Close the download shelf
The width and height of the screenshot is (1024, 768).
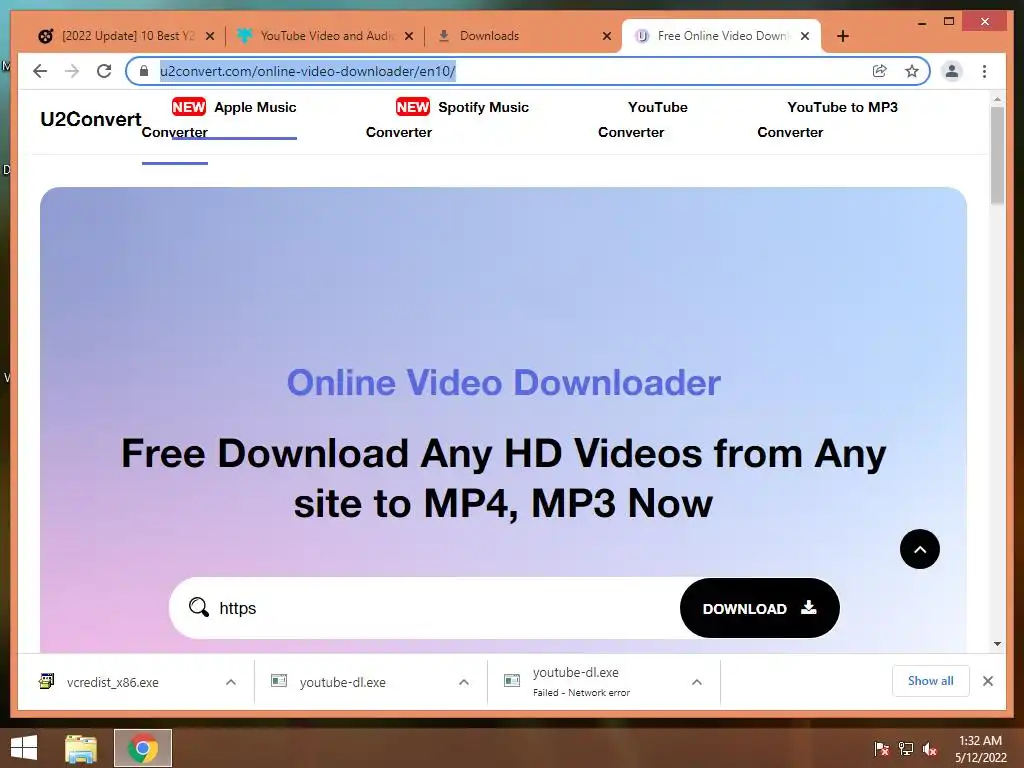click(x=988, y=681)
